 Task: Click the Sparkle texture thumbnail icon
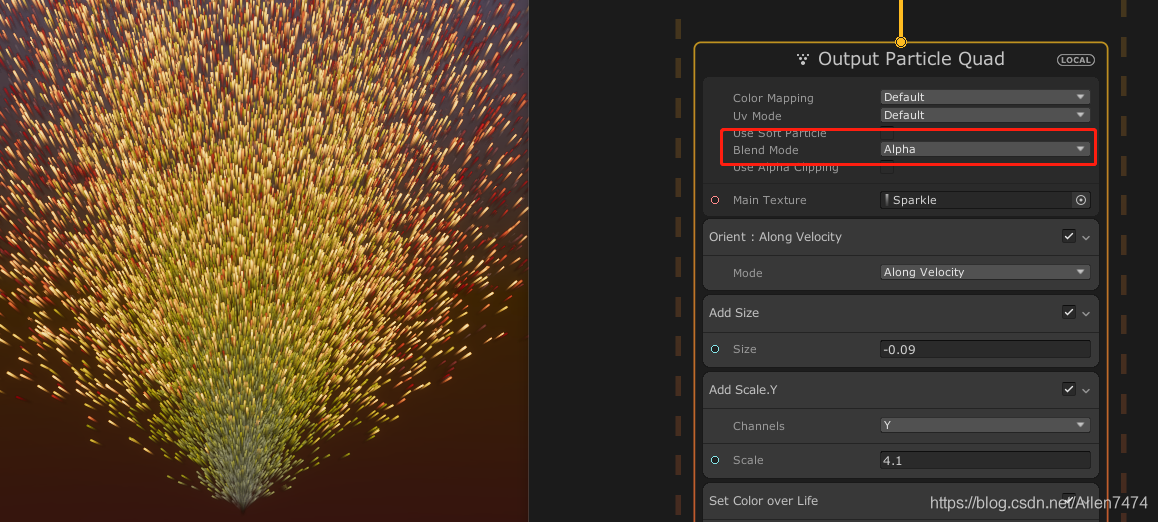coord(887,200)
